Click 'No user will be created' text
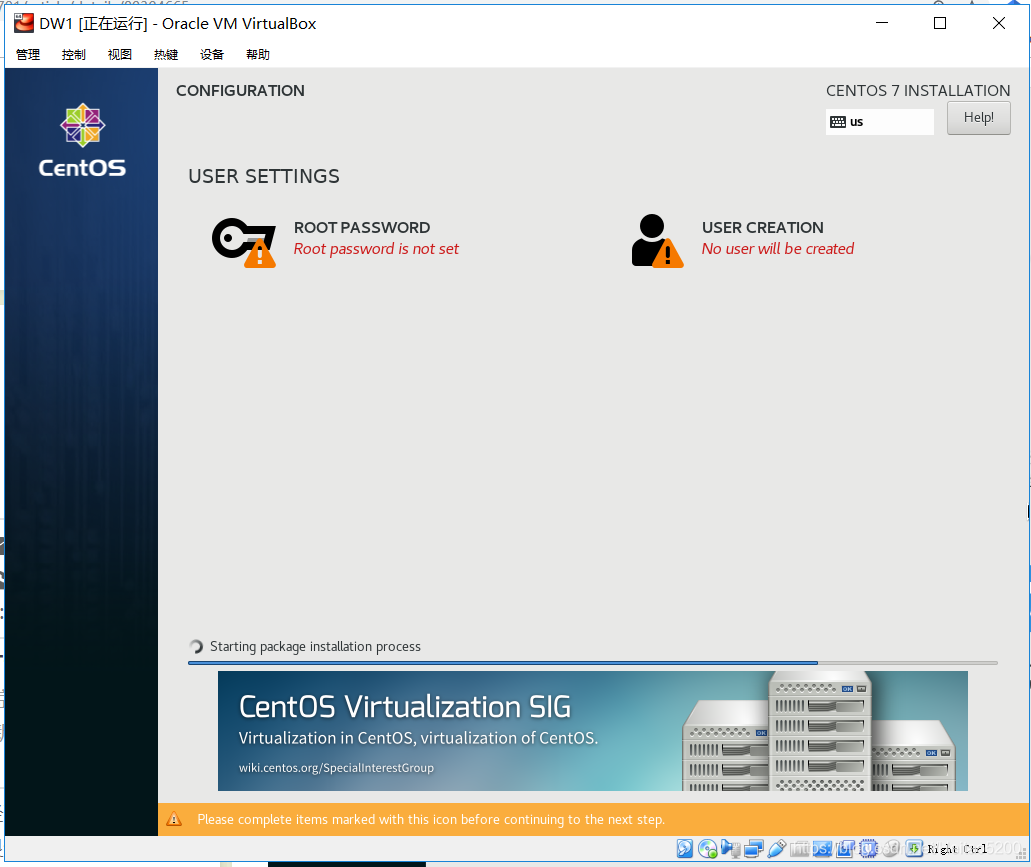Screen dimensions: 1031x867 point(777,248)
